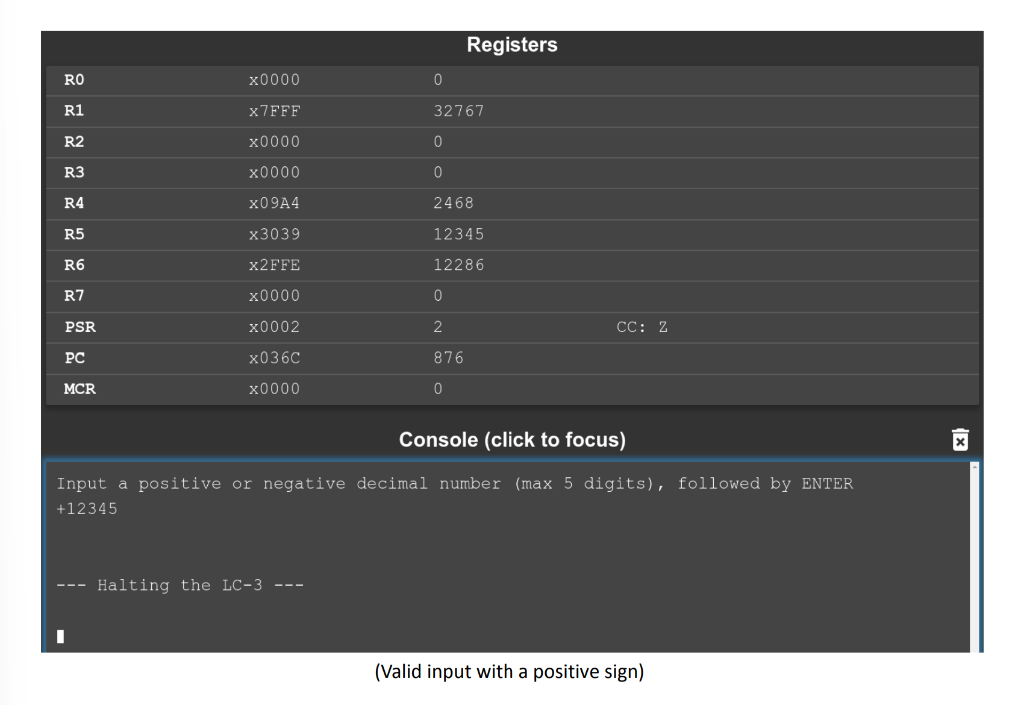
Task: Click the Console header bar
Action: click(x=512, y=439)
